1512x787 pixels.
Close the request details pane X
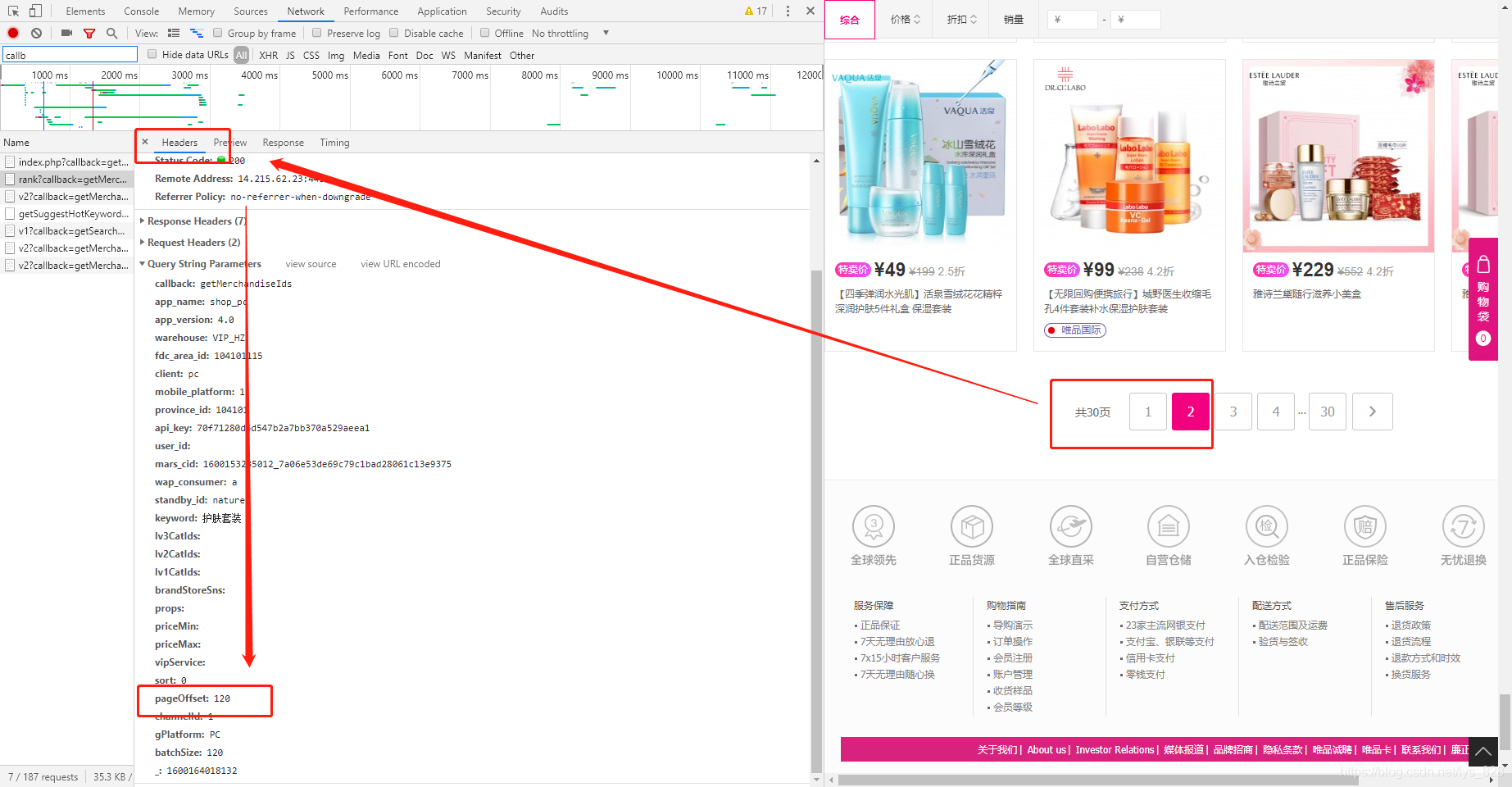coord(145,142)
